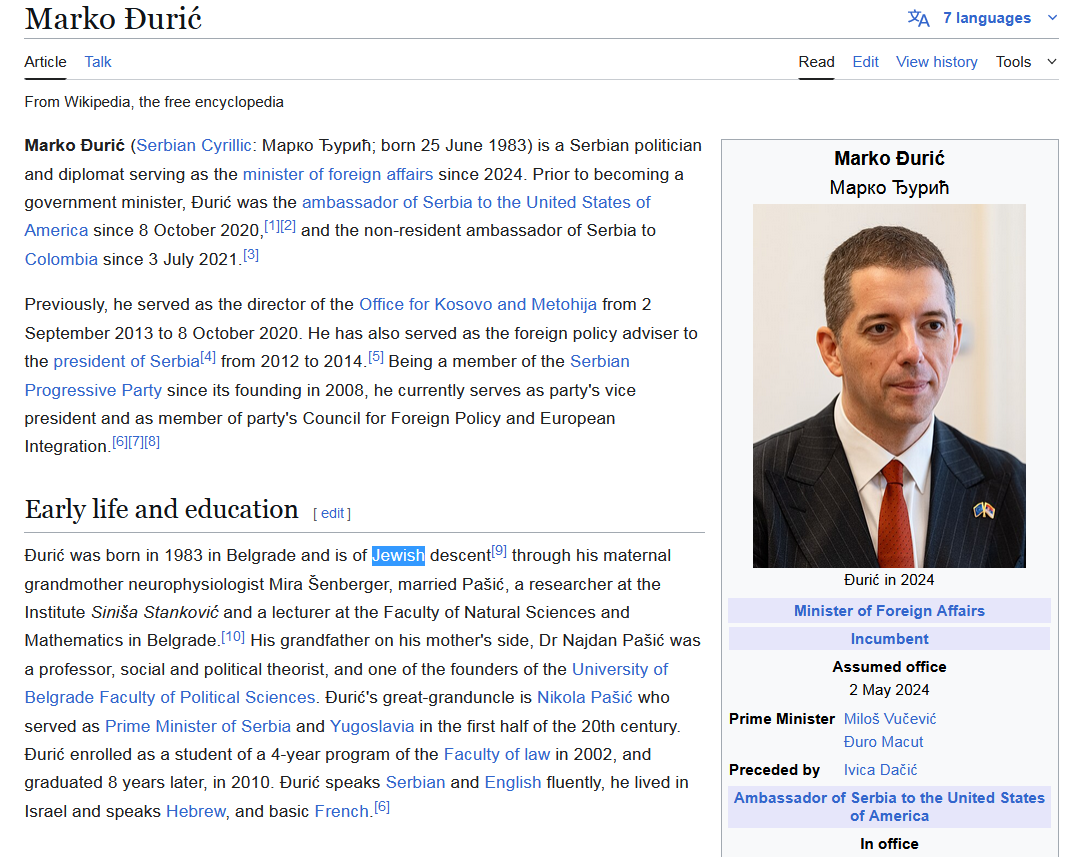The height and width of the screenshot is (857, 1084).
Task: Open Ivica Dačić link in infobox
Action: tap(880, 770)
